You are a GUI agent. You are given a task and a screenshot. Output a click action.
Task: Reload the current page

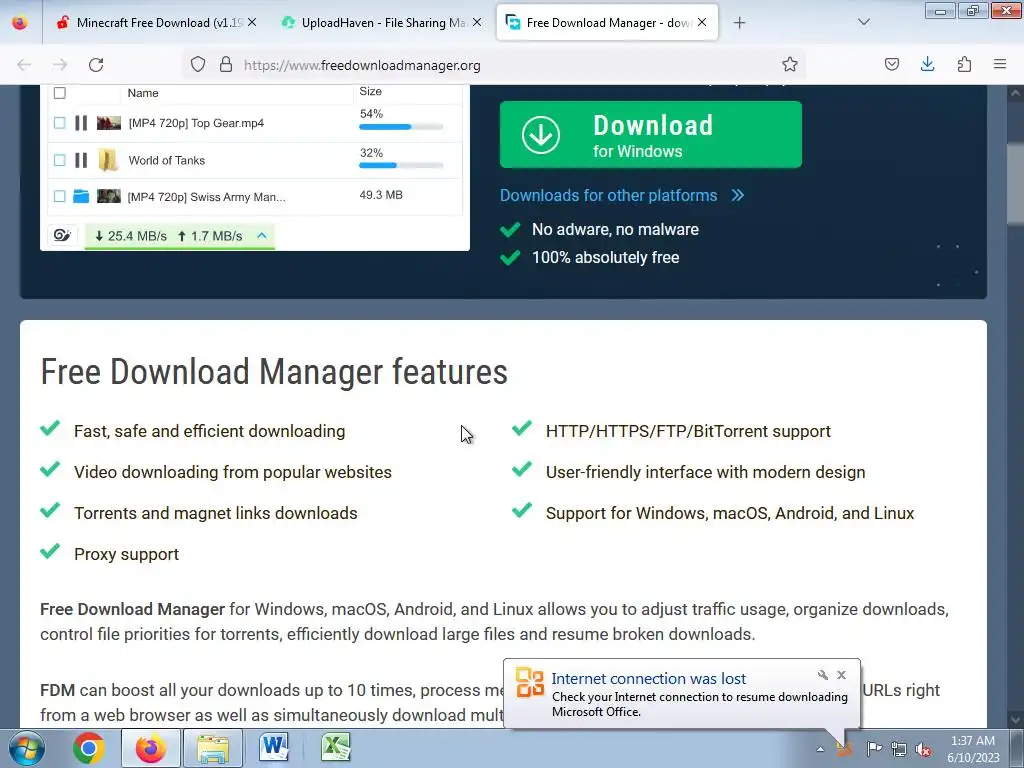[x=96, y=65]
